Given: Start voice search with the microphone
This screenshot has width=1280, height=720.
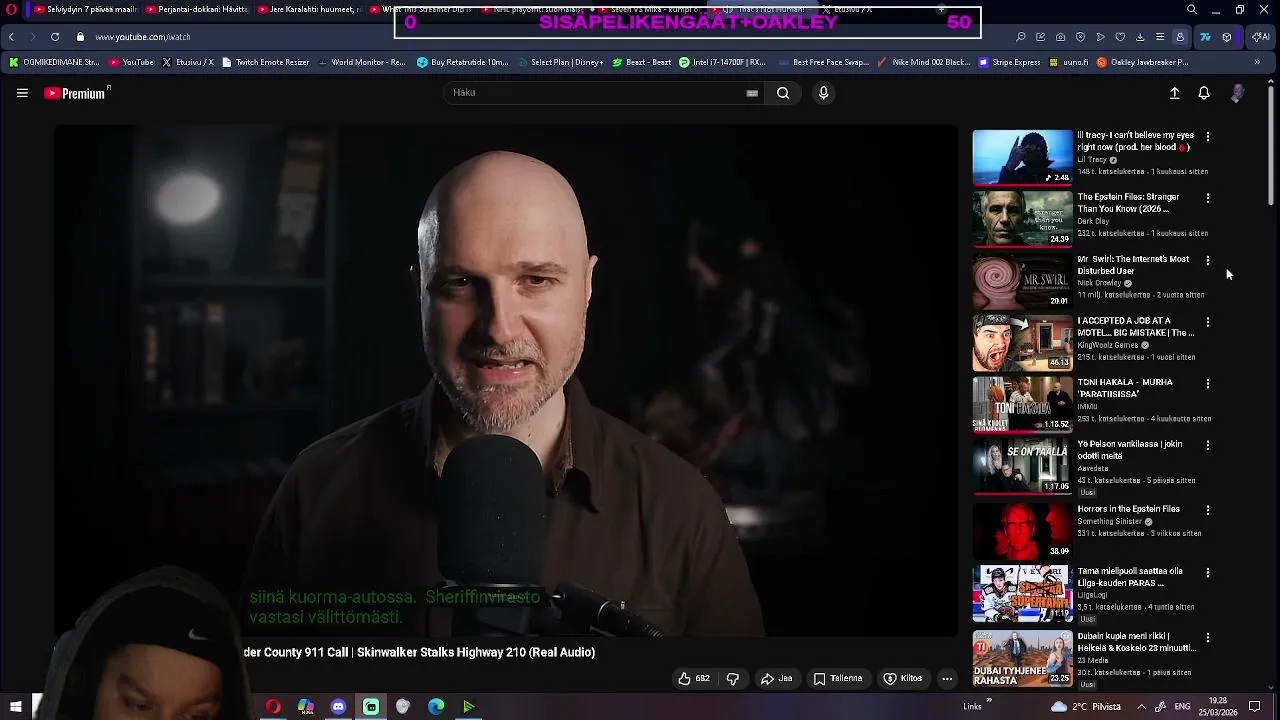Looking at the screenshot, I should (823, 93).
